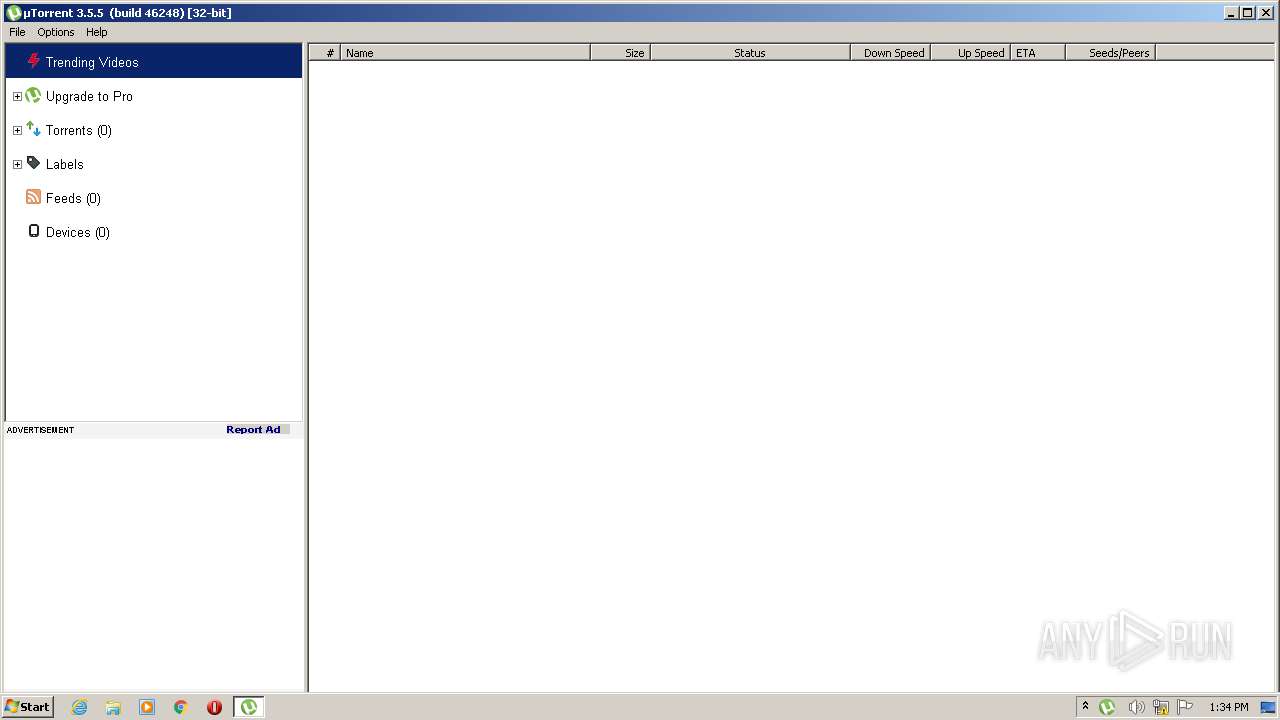Sort by the # column header
The image size is (1280, 720).
pos(325,53)
